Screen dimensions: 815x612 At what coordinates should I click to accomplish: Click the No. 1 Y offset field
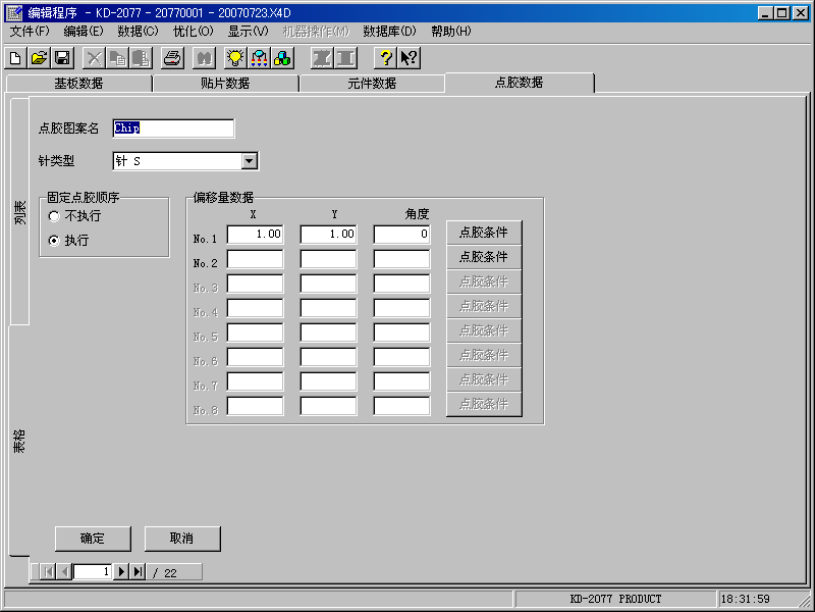pos(328,234)
